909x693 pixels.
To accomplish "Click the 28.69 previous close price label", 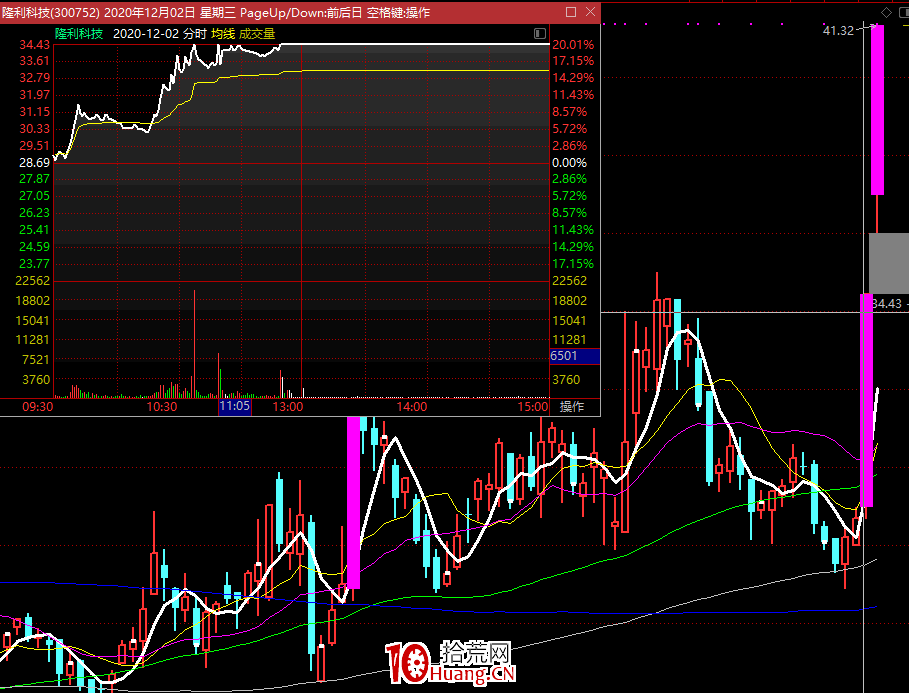I will pos(35,162).
